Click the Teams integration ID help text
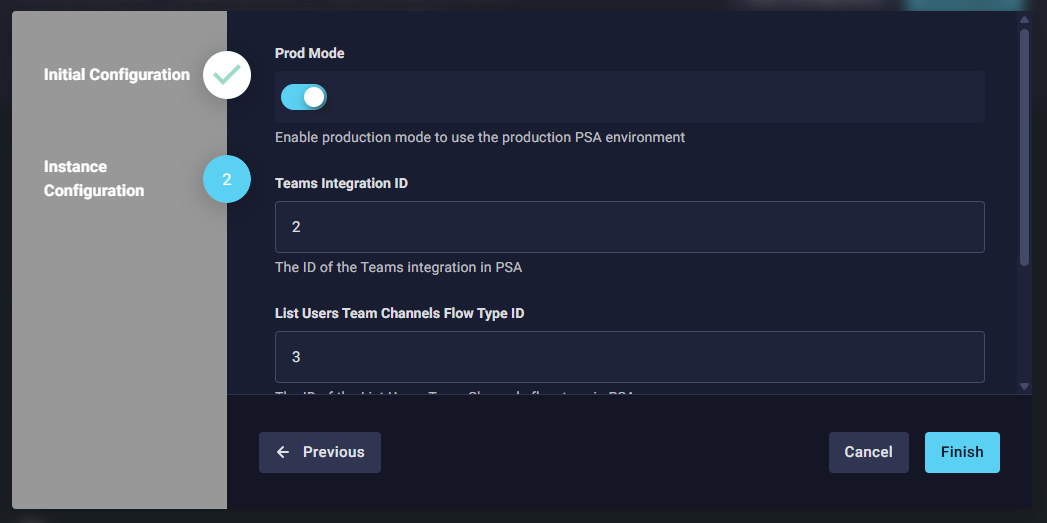 tap(398, 268)
